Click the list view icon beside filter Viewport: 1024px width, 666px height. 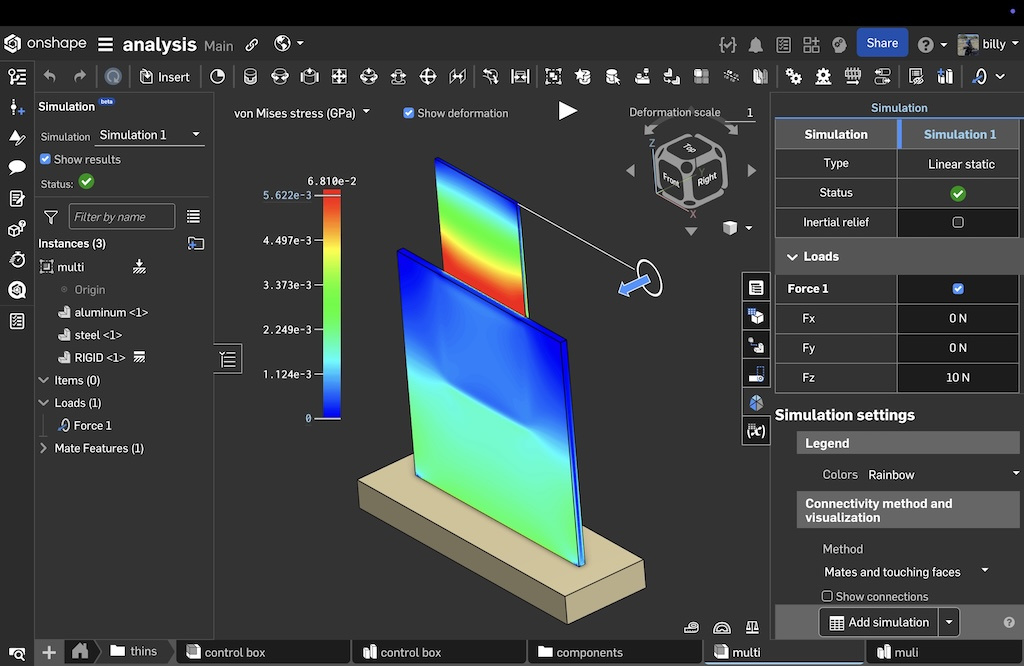(x=194, y=216)
